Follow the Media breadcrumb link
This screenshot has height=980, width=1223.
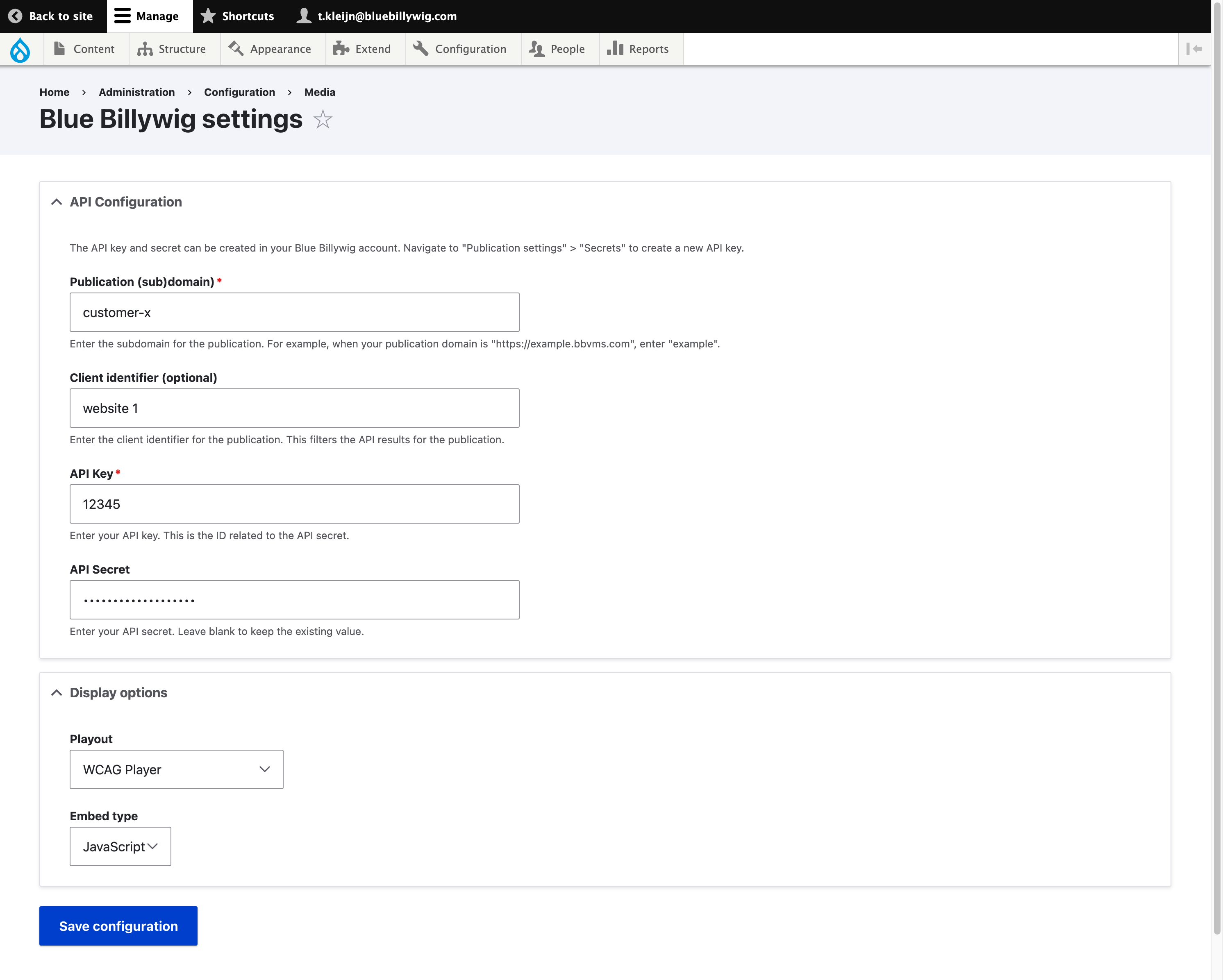pyautogui.click(x=319, y=92)
